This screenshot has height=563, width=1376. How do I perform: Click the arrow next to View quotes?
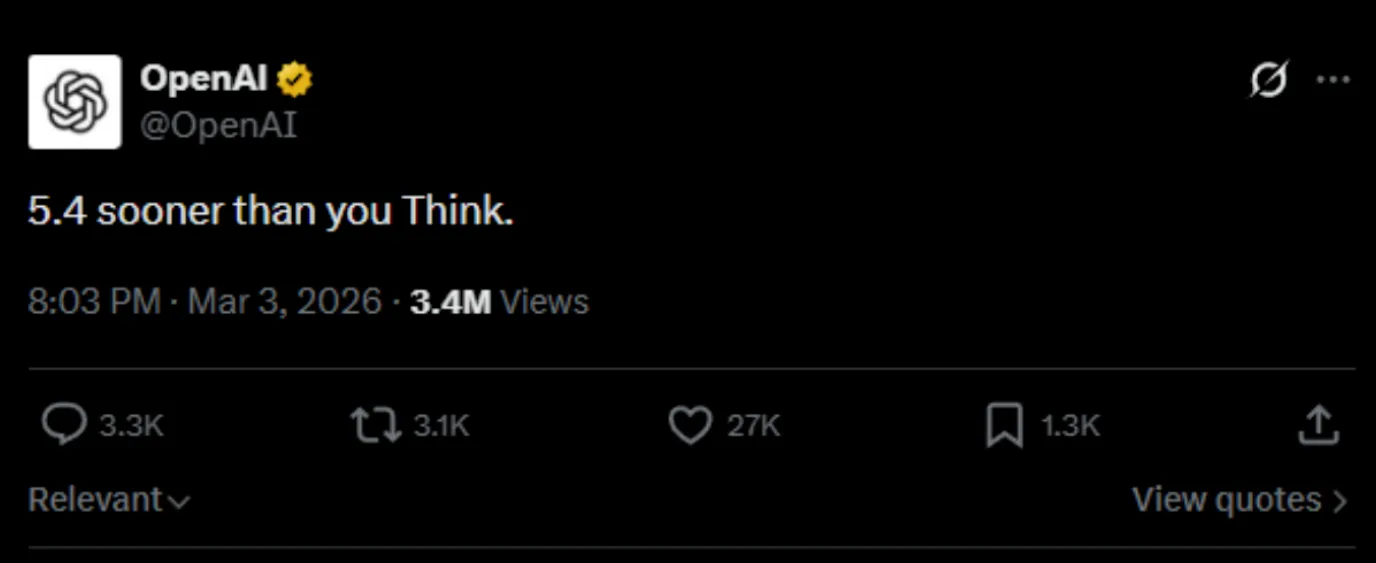(x=1340, y=501)
